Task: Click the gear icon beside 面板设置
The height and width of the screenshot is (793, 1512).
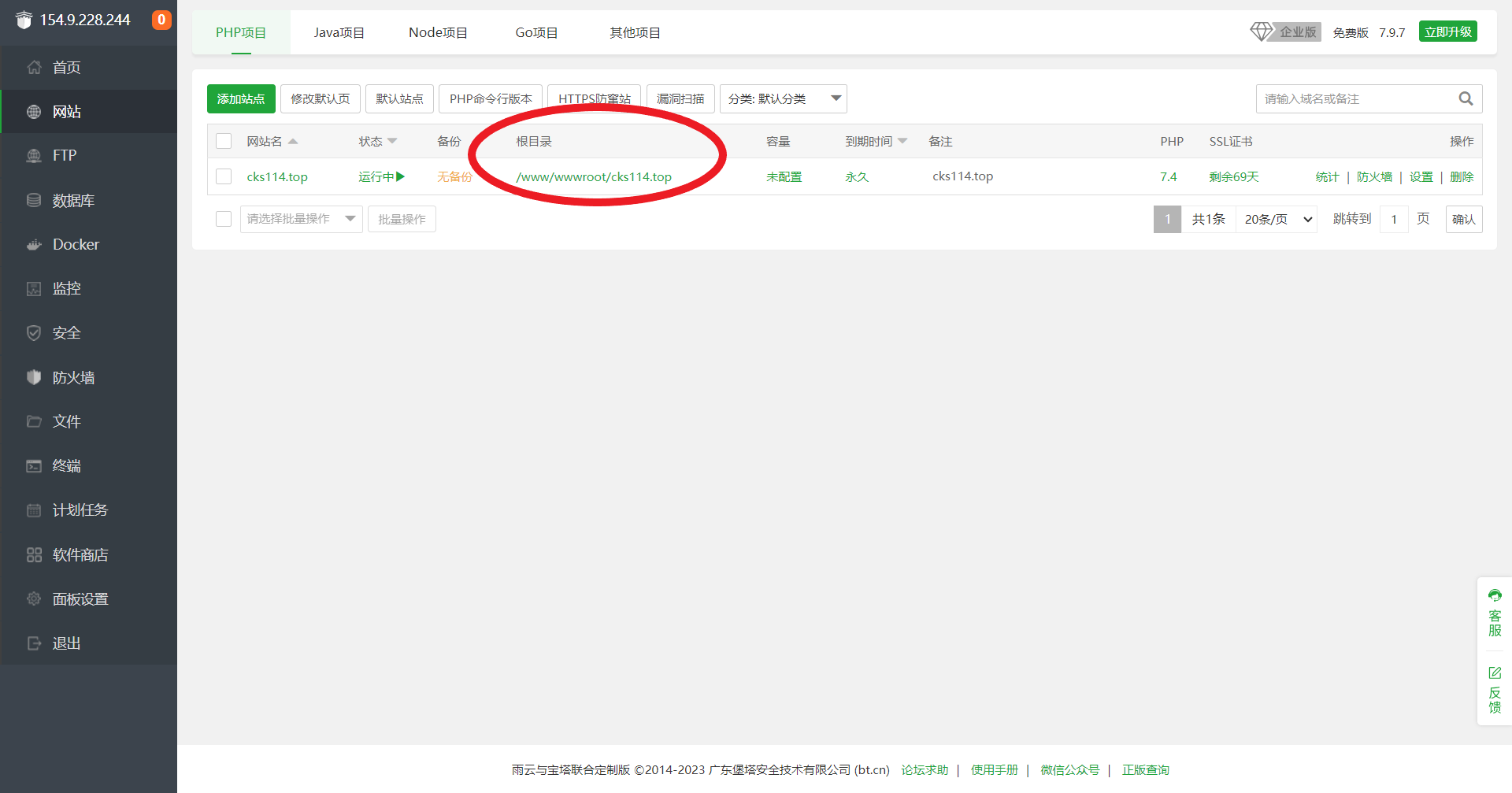Action: (34, 598)
